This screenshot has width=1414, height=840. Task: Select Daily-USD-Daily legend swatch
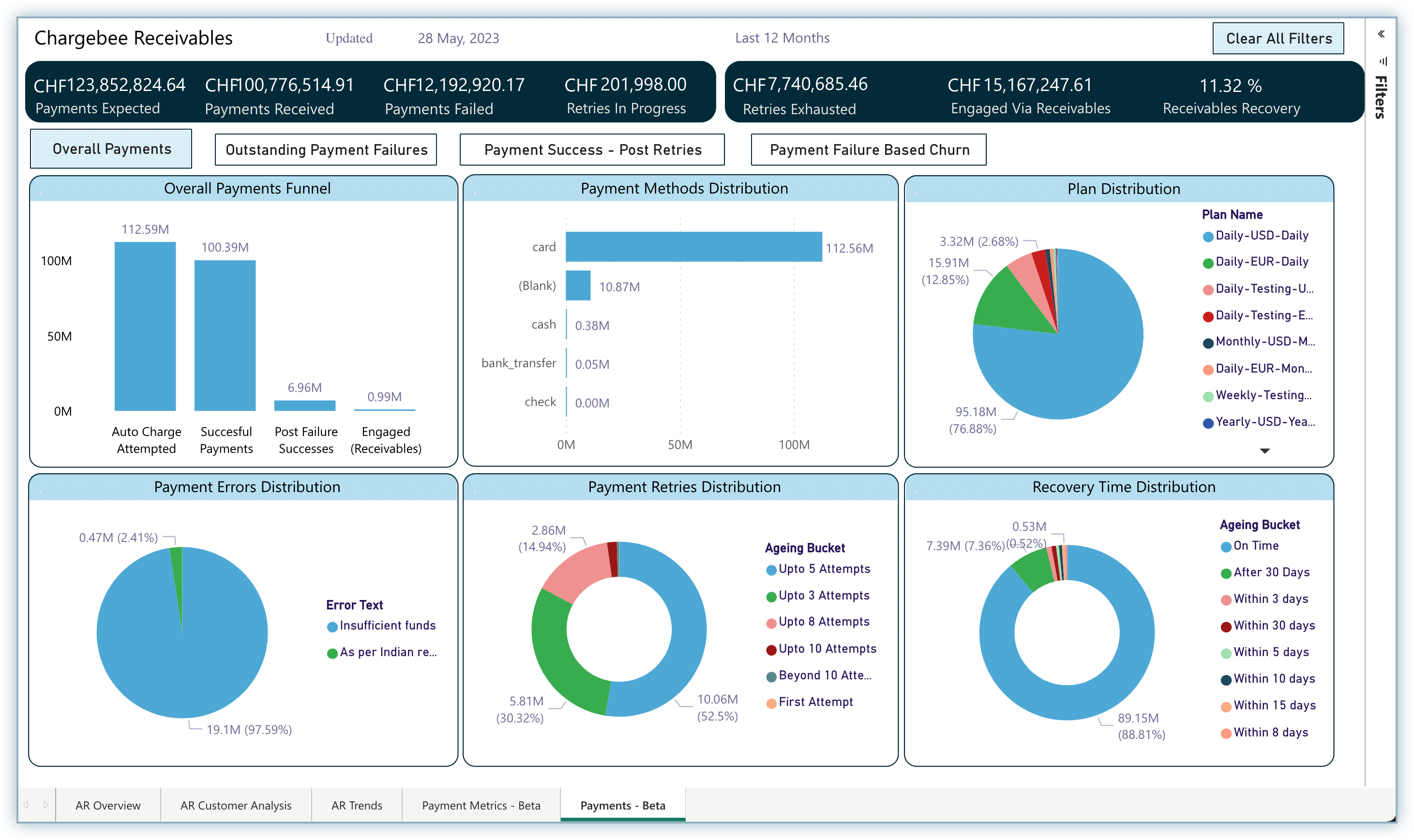1207,237
